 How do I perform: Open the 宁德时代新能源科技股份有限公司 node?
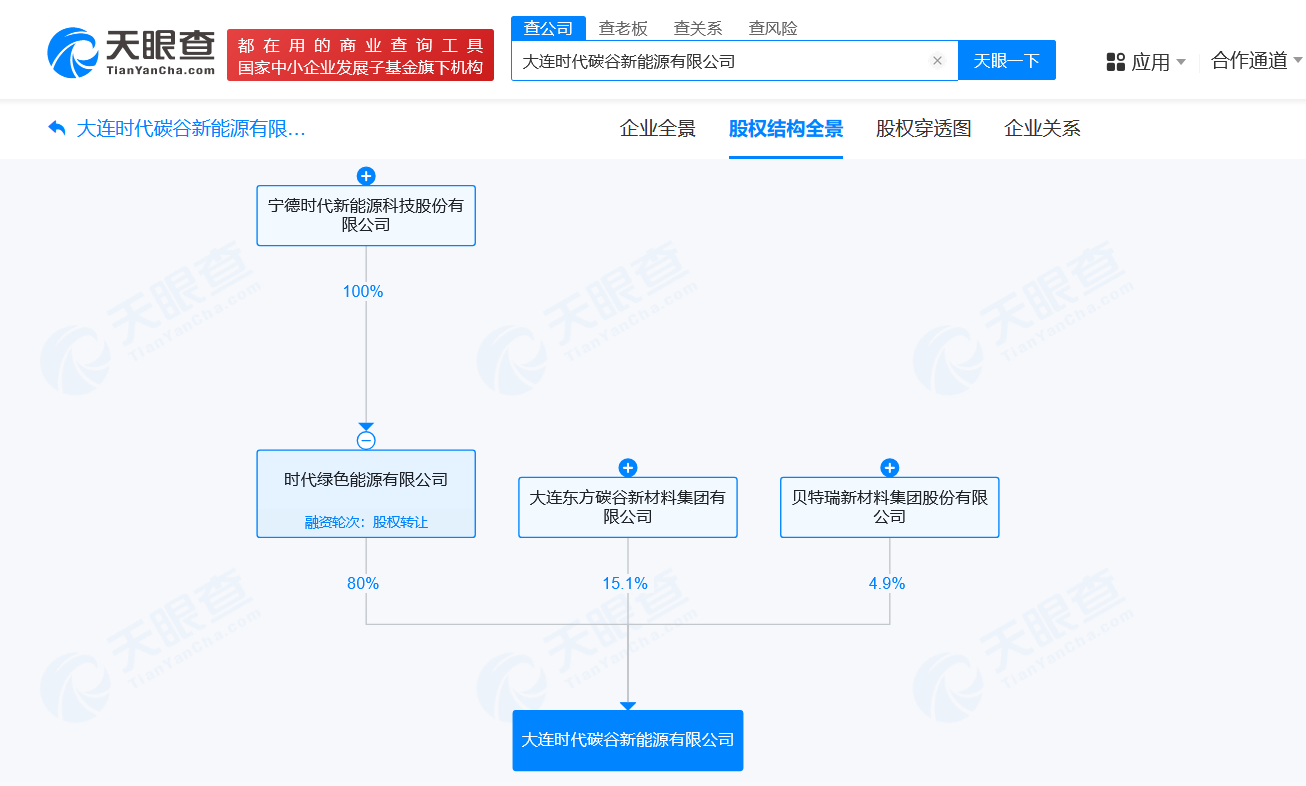click(366, 215)
